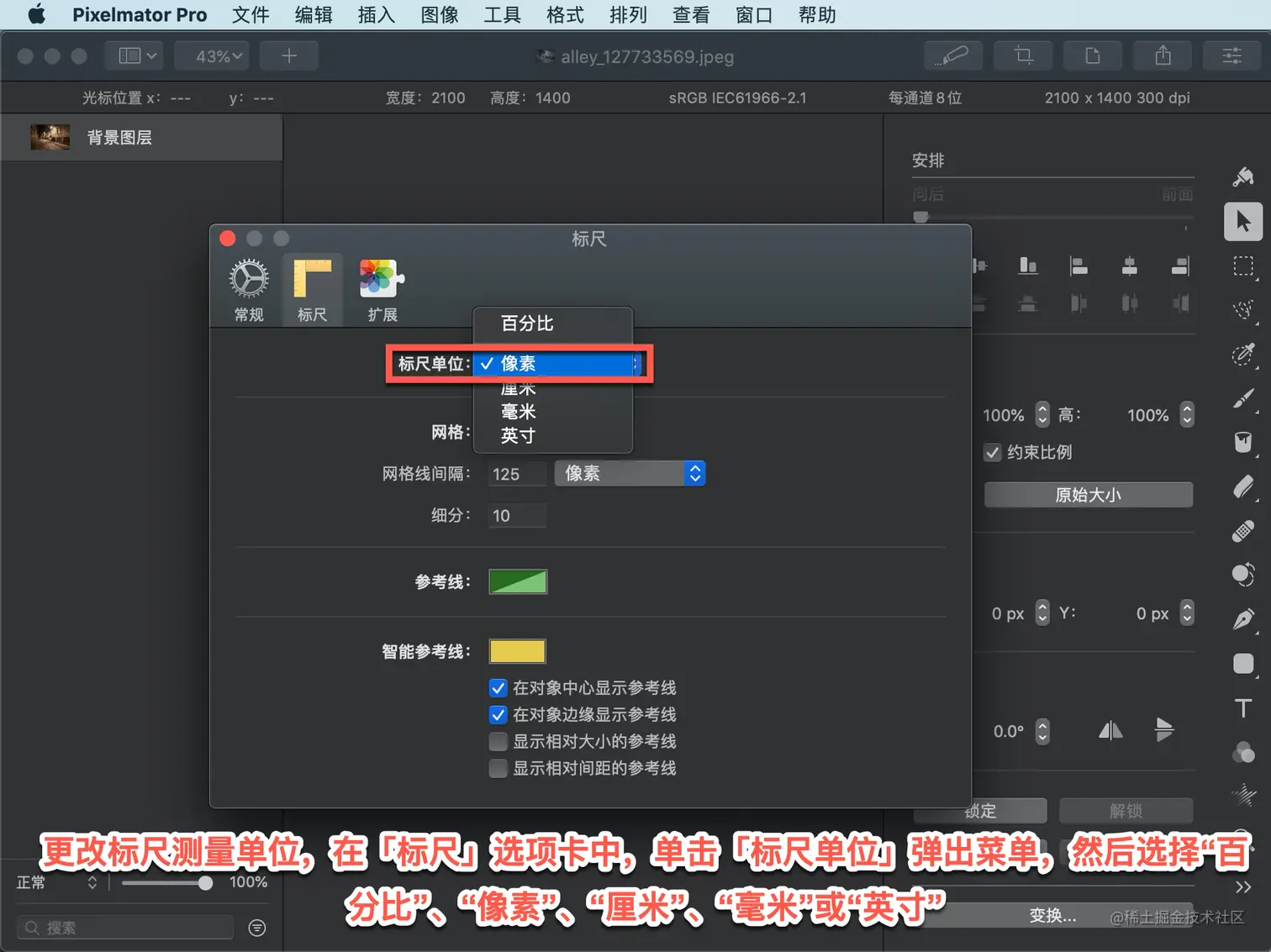Expand more tools chevron at sidebar bottom
Viewport: 1271px width, 952px height.
[1243, 886]
